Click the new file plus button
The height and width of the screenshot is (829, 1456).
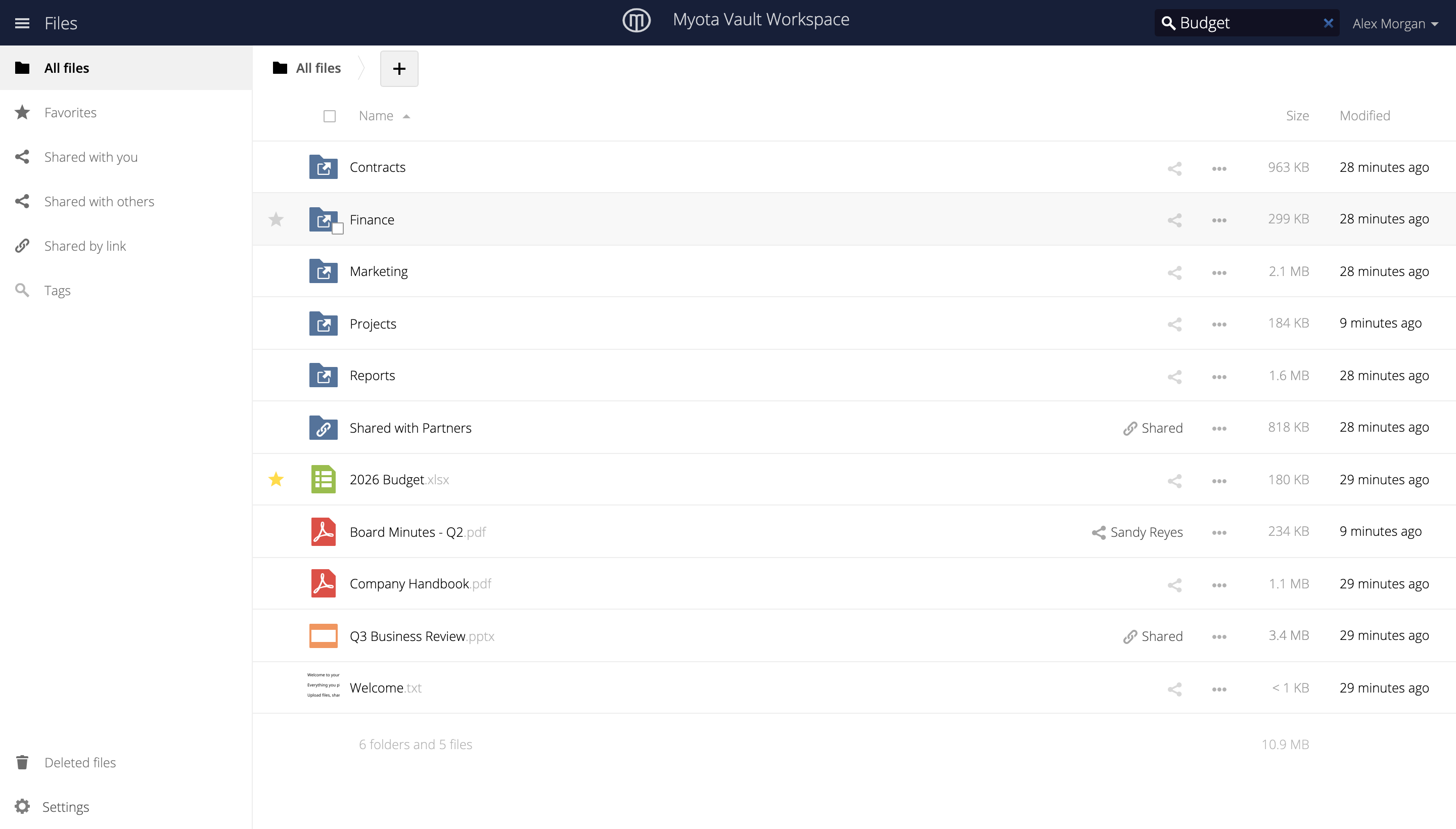coord(398,68)
